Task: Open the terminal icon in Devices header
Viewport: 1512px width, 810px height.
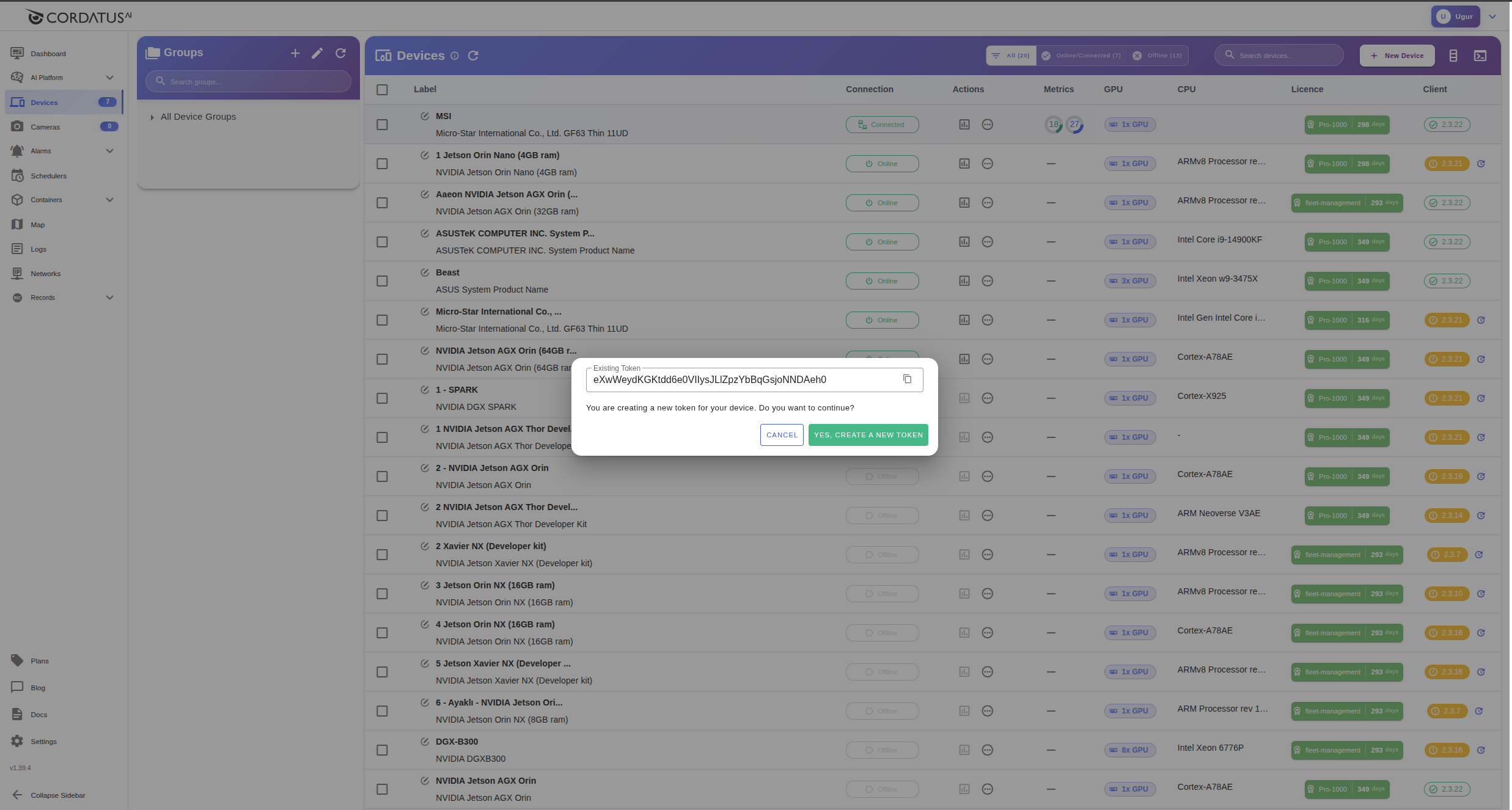Action: coord(1480,56)
